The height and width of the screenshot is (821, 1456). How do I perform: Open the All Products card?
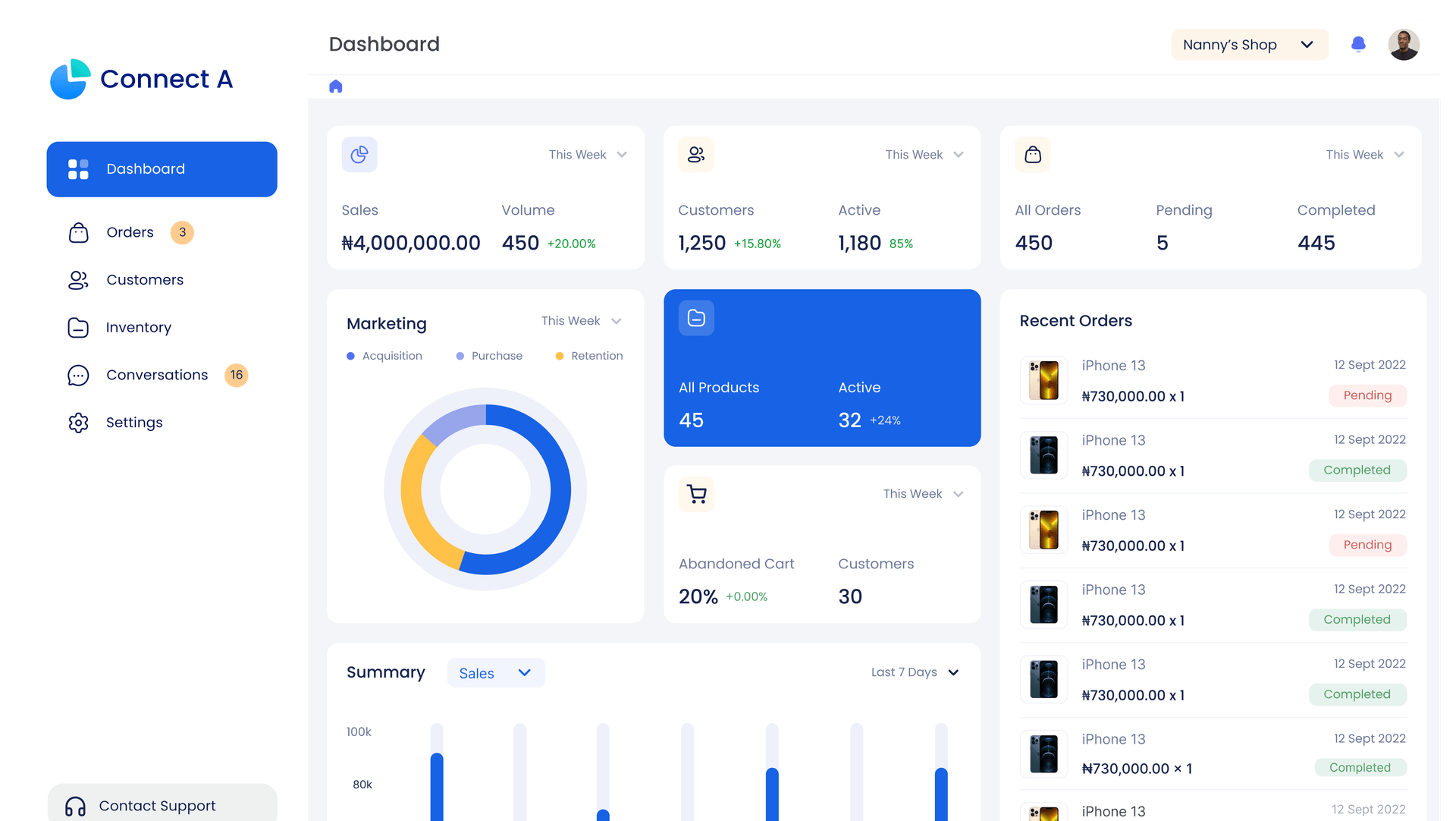[x=822, y=368]
